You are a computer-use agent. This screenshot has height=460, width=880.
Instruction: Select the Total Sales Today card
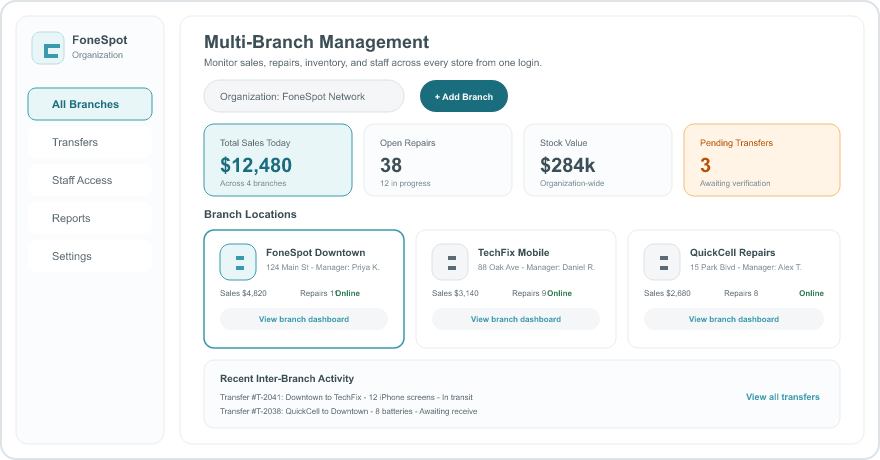click(x=278, y=160)
